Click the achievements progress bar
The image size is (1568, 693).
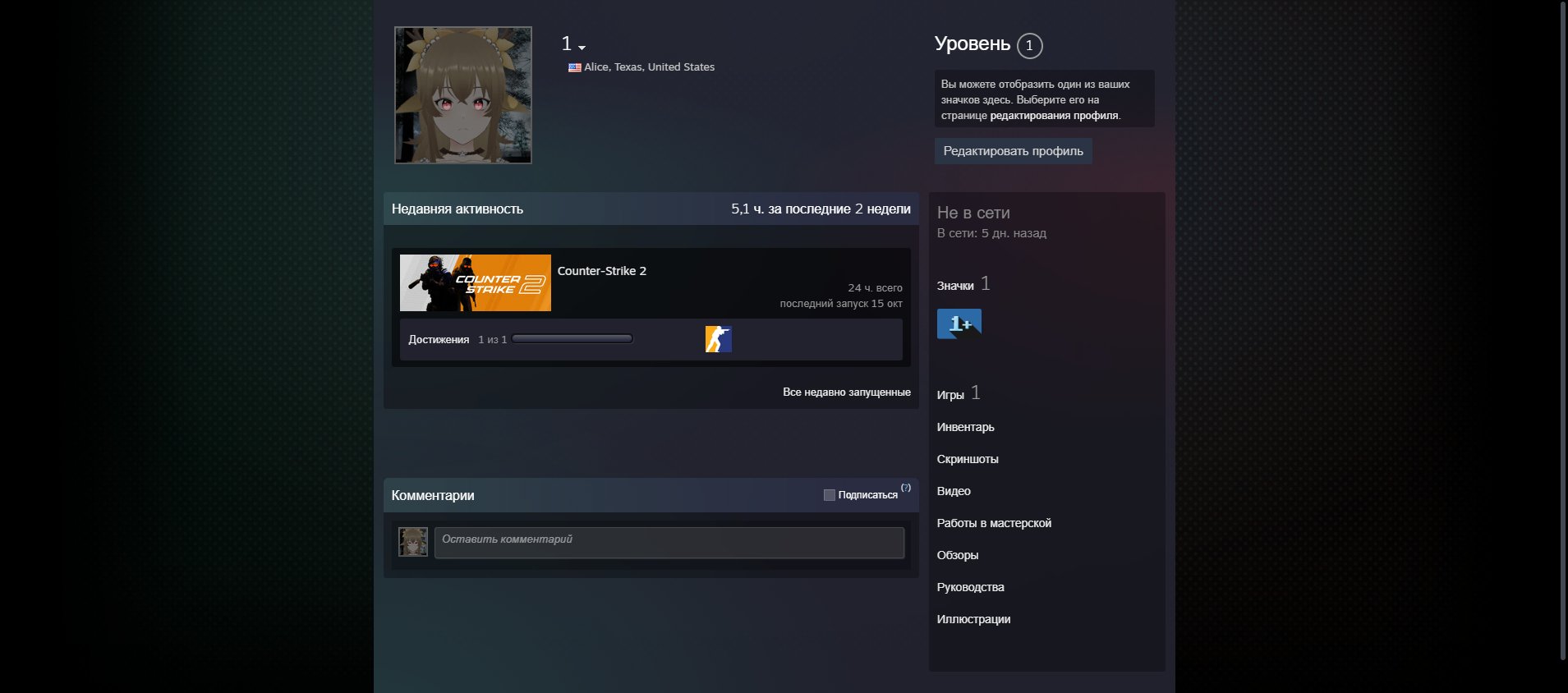[572, 339]
